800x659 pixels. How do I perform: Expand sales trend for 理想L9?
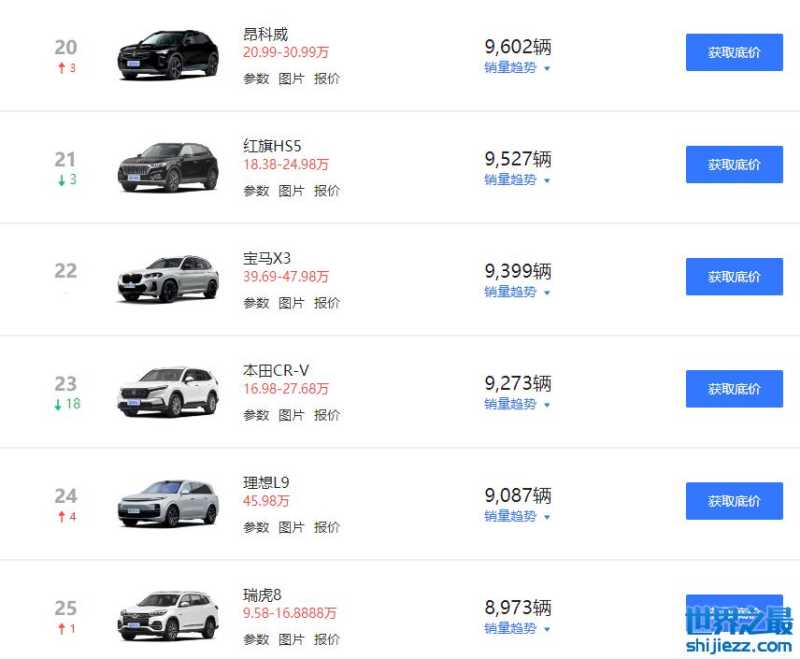[x=517, y=516]
